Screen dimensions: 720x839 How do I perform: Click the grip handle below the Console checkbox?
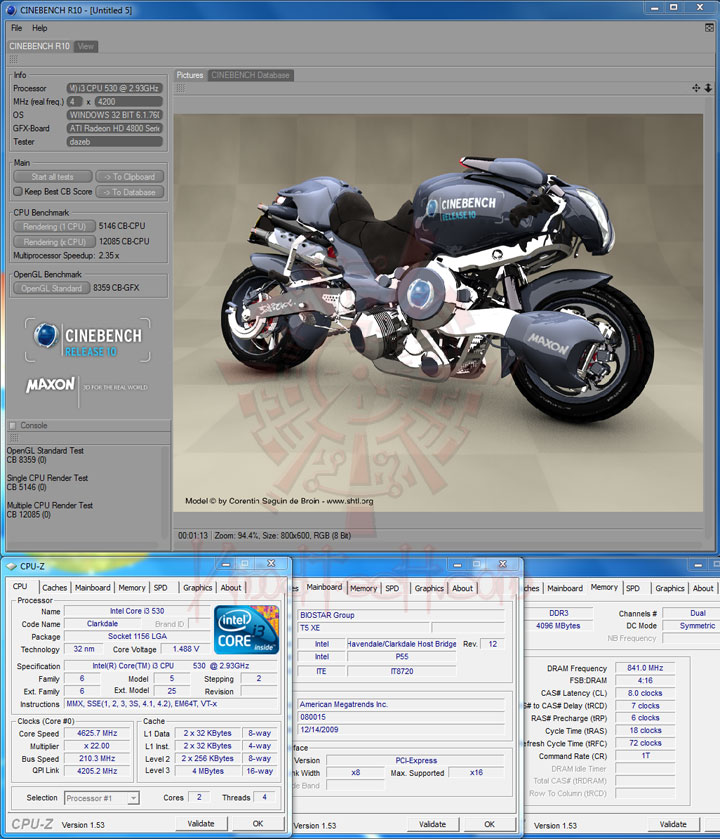coord(14,438)
